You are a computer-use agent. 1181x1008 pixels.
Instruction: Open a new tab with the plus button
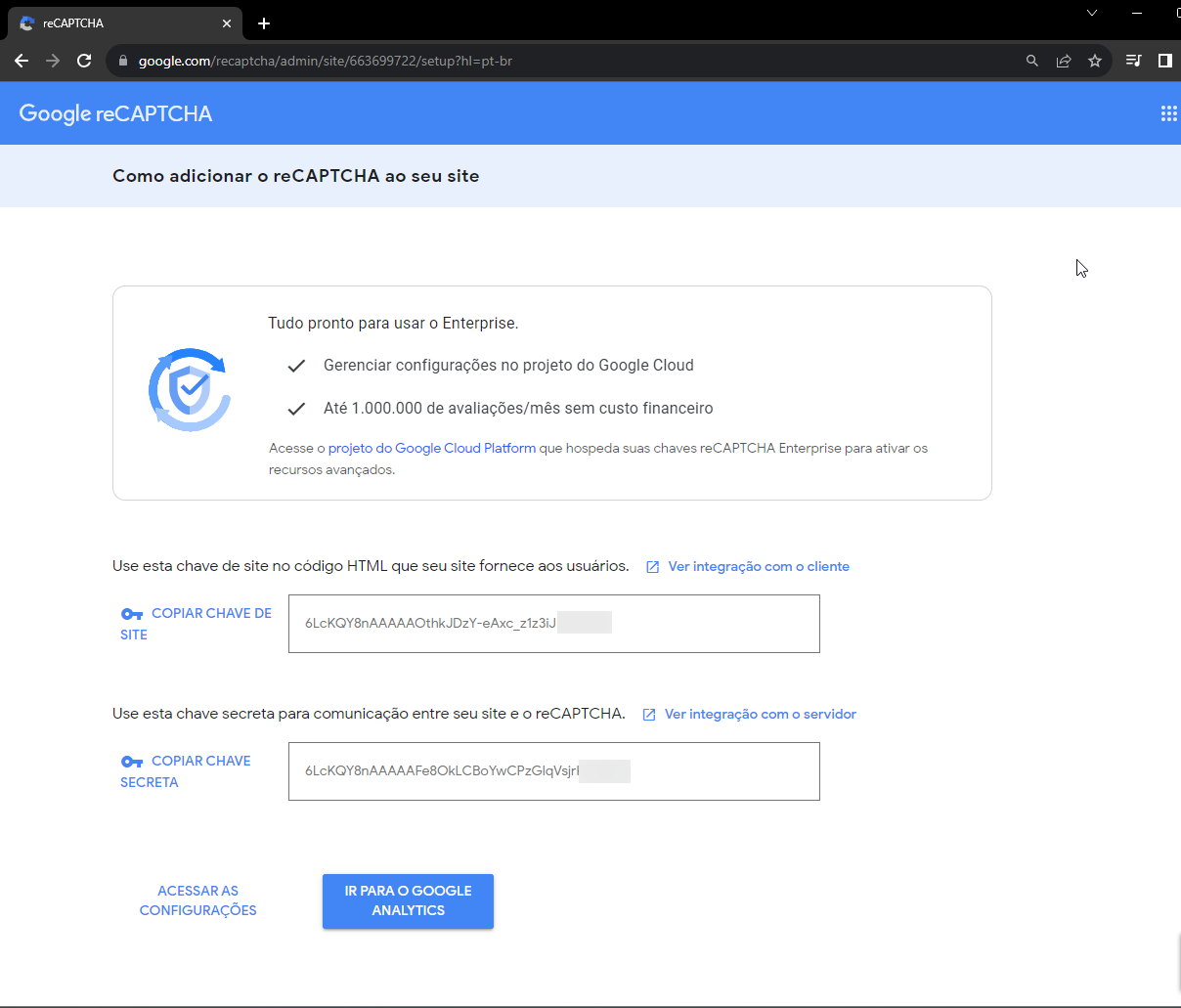263,22
